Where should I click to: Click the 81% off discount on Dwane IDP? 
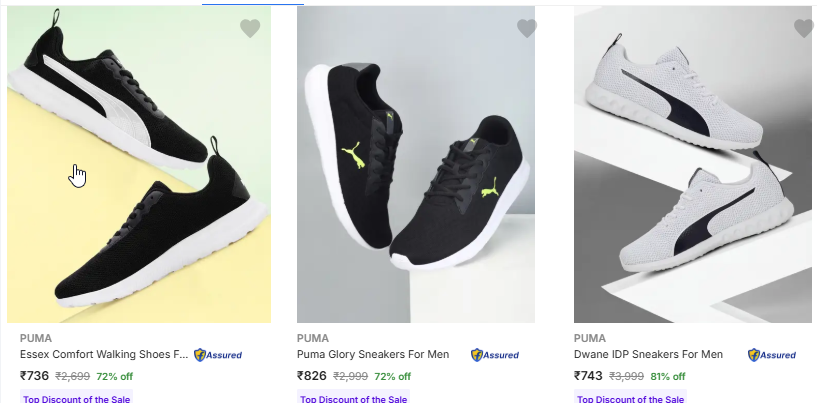click(x=667, y=377)
